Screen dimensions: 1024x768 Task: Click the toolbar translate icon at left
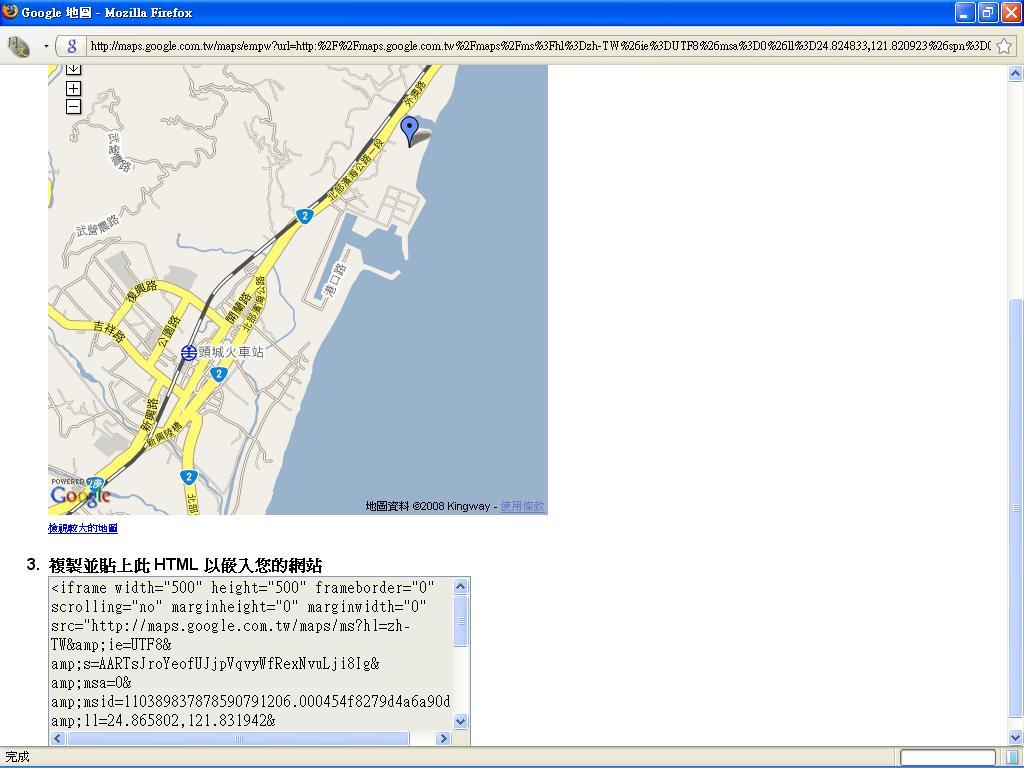coord(18,46)
